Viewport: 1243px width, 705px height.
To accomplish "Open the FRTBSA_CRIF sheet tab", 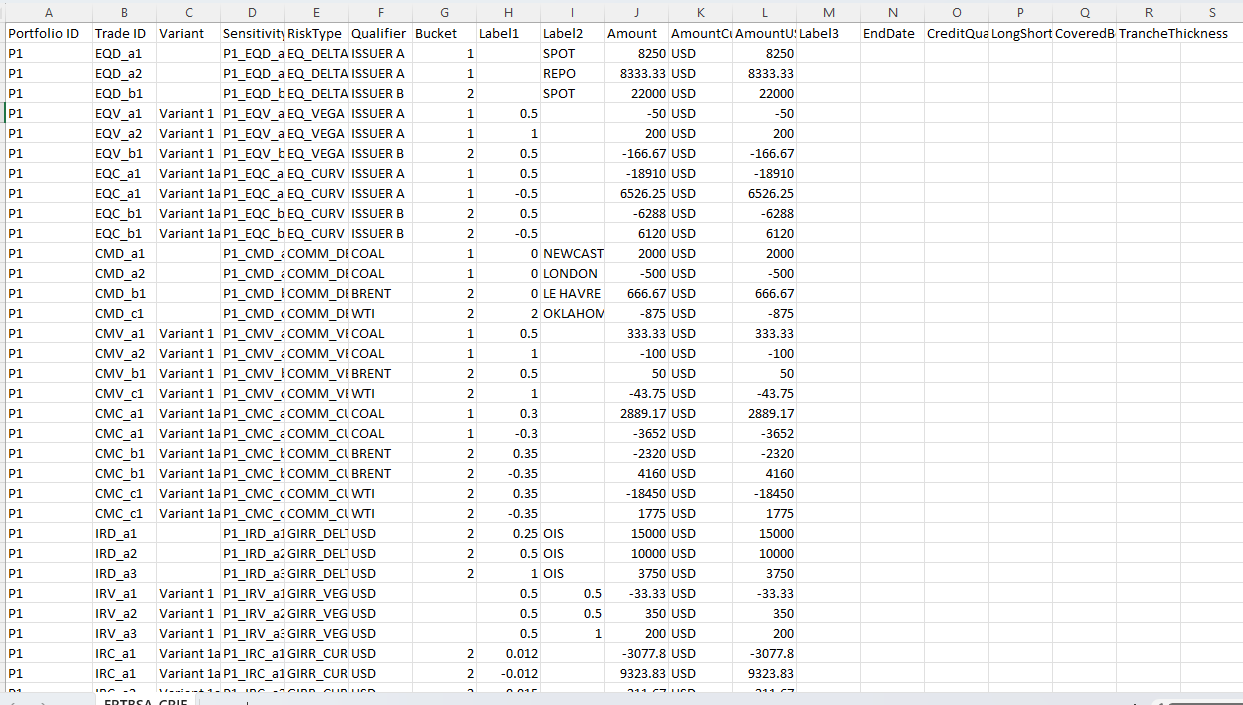I will (x=147, y=702).
